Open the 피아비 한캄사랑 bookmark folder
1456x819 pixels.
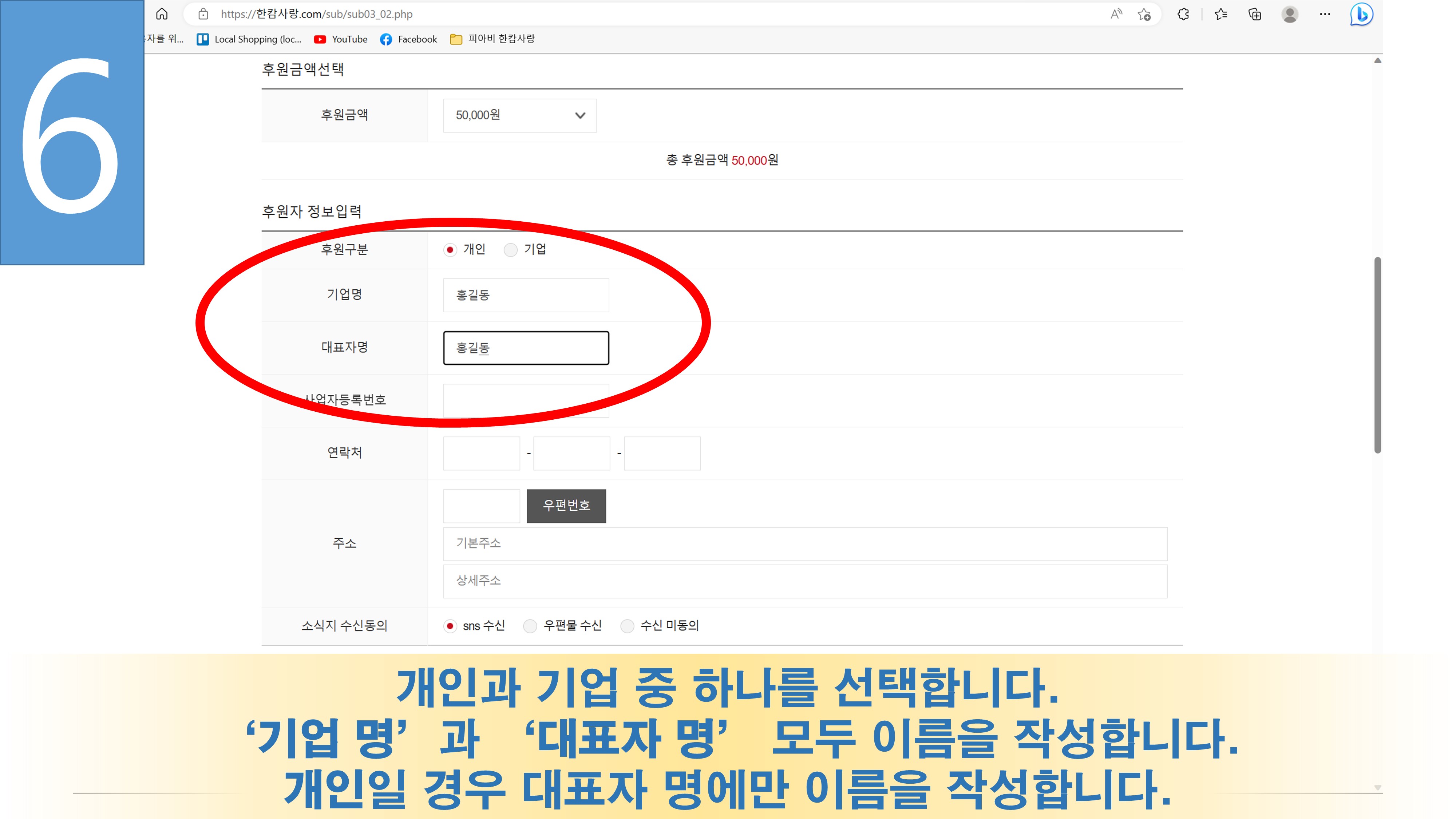(x=492, y=39)
